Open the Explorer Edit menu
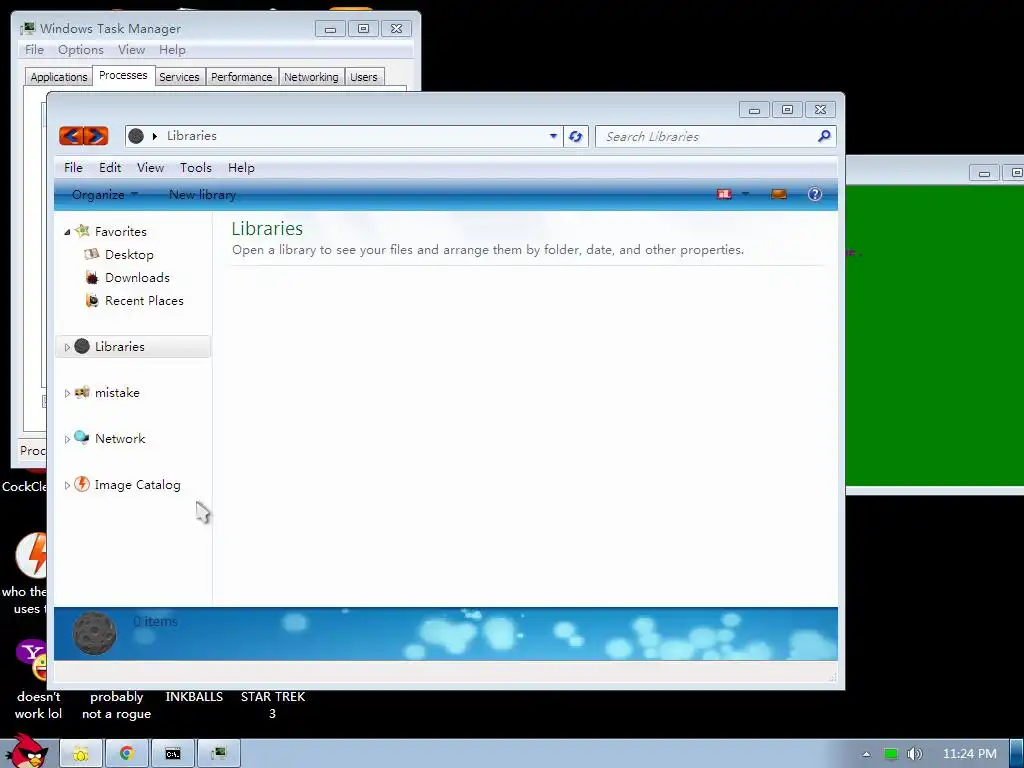1024x768 pixels. (x=110, y=167)
